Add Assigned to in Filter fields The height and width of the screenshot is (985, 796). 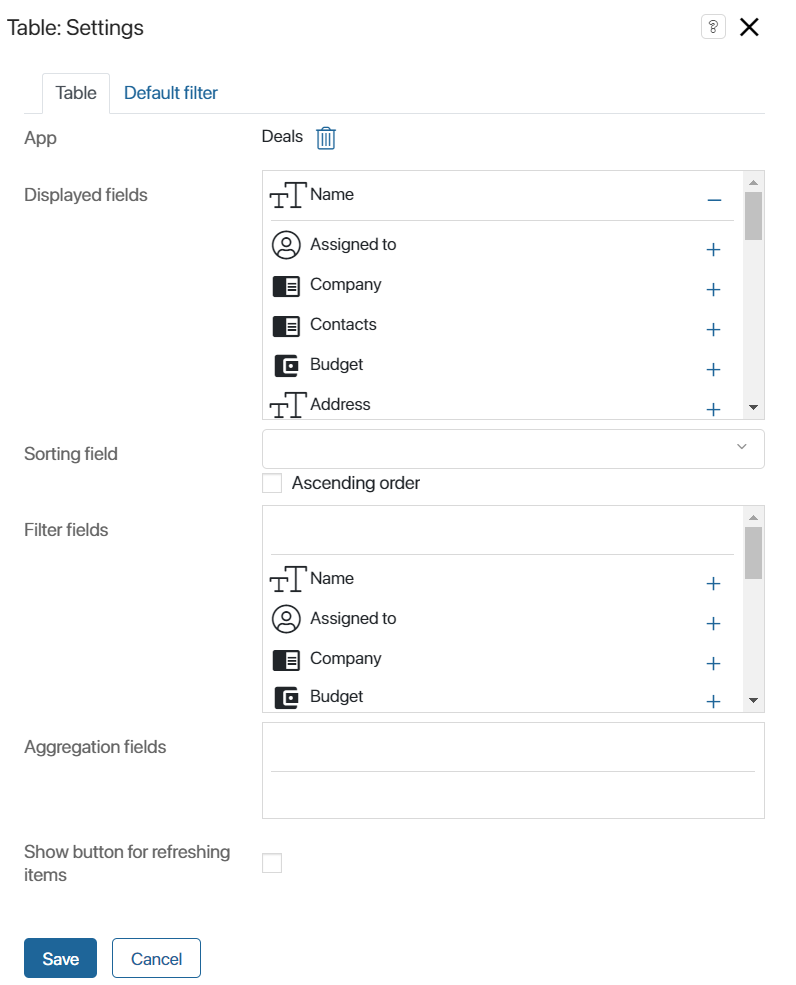713,624
